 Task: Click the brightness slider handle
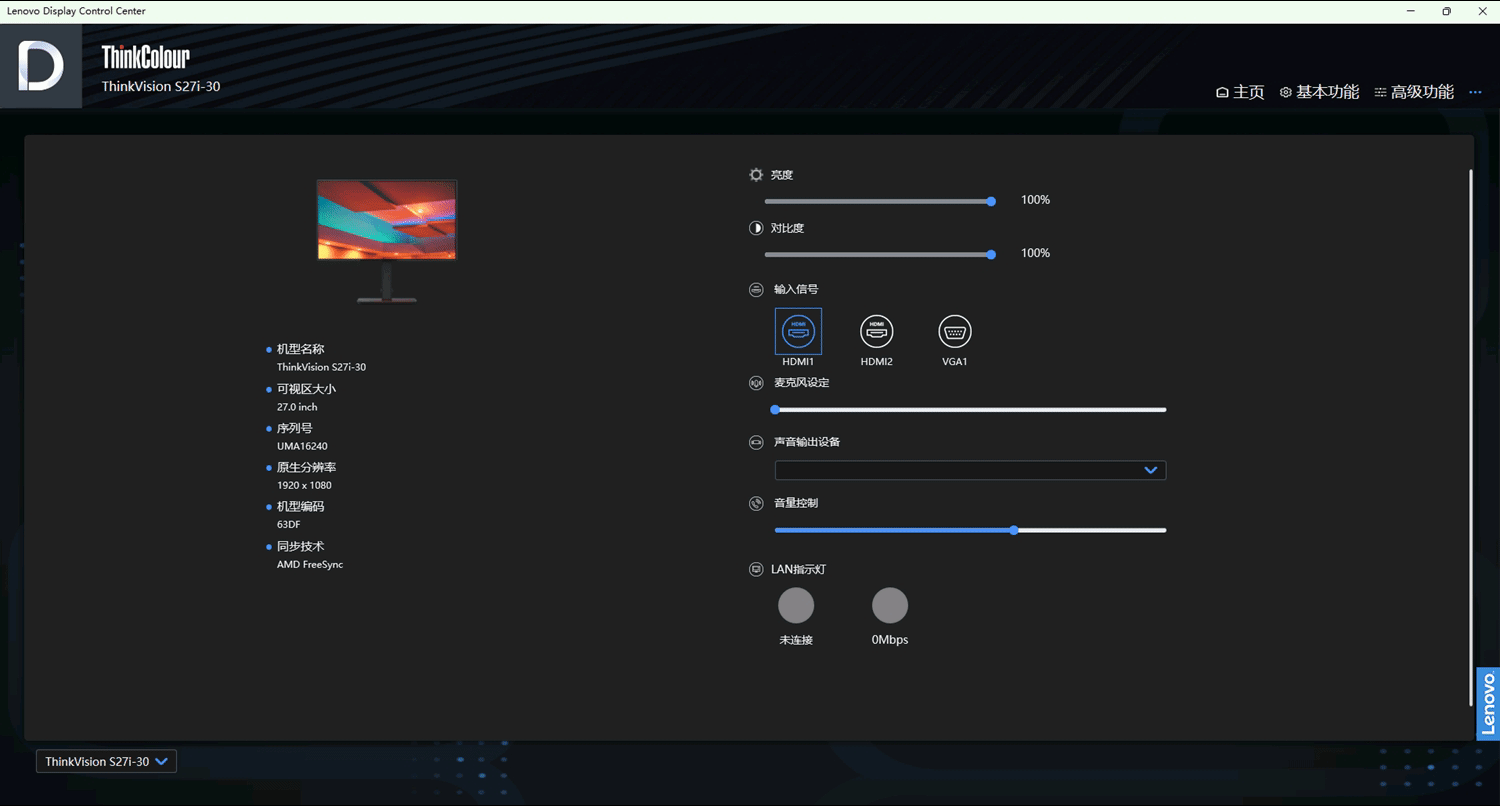(x=991, y=201)
